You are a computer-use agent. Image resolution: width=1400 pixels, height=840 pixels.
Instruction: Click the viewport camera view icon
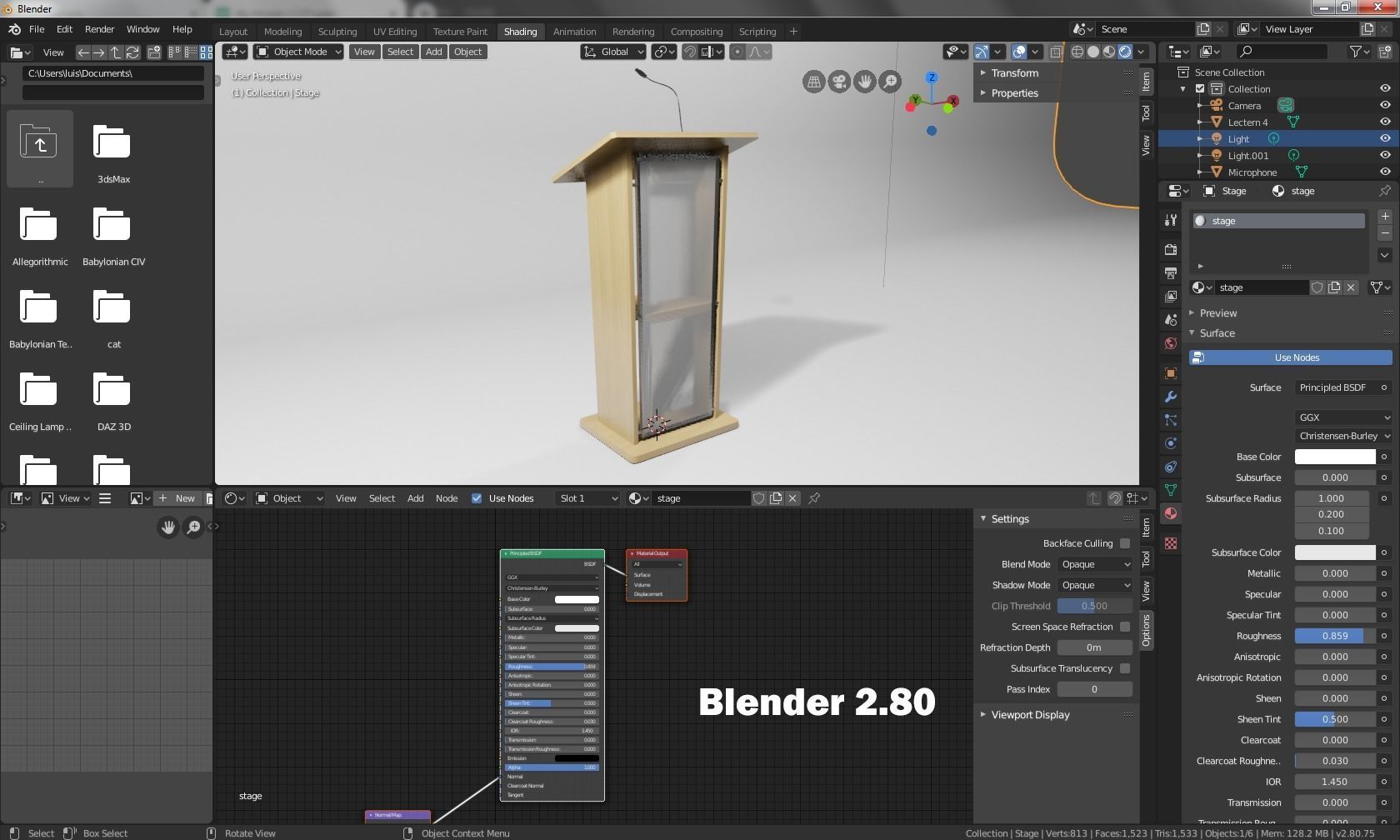point(839,82)
